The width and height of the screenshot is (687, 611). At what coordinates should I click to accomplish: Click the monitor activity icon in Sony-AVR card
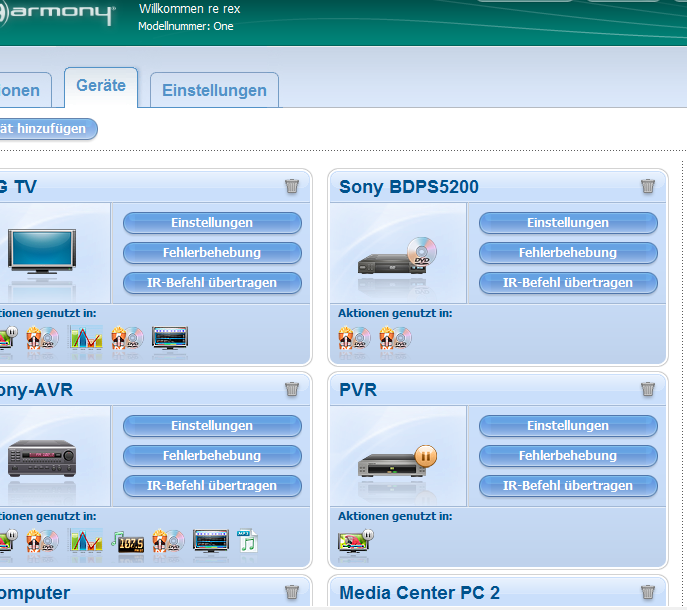[x=211, y=541]
